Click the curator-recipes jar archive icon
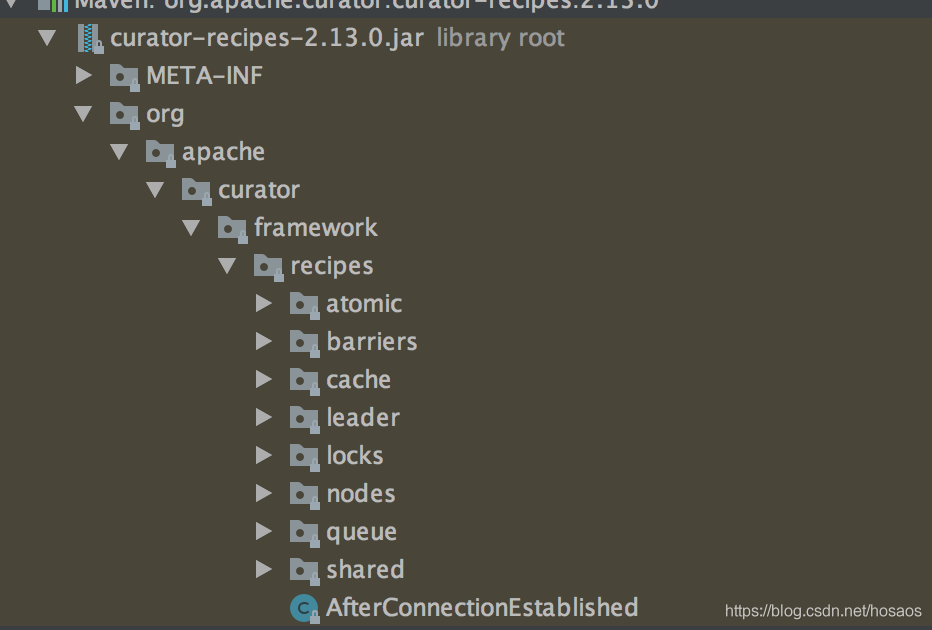Screen dimensions: 932x630 91,39
